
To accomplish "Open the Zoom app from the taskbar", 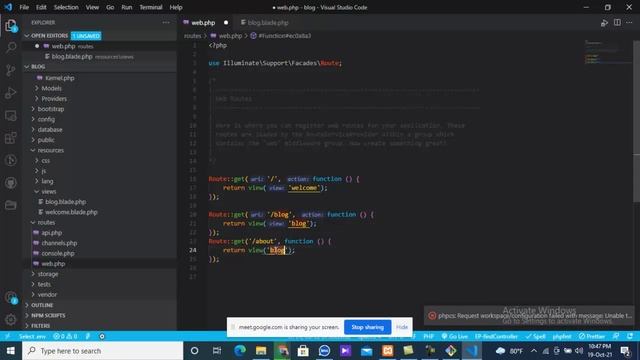I will click(x=324, y=351).
